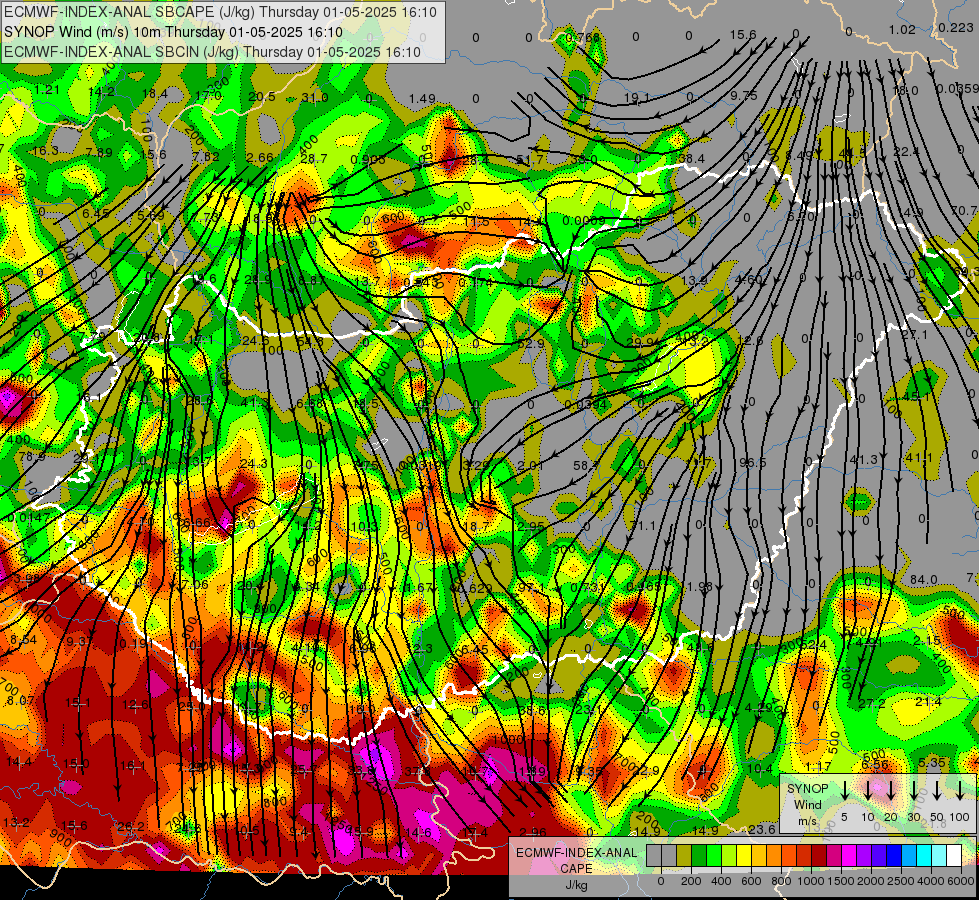Screen dimensions: 979x900
Task: Click the map value 7.89
Action: click(99, 152)
